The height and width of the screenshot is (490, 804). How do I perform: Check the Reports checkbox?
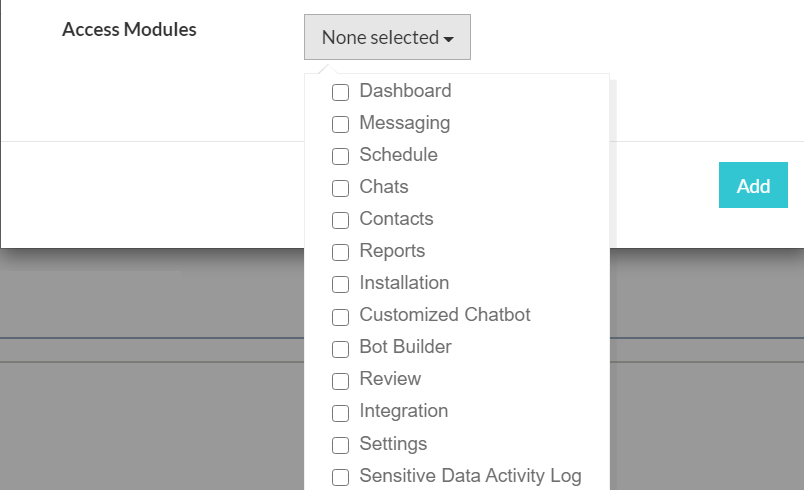tap(341, 252)
